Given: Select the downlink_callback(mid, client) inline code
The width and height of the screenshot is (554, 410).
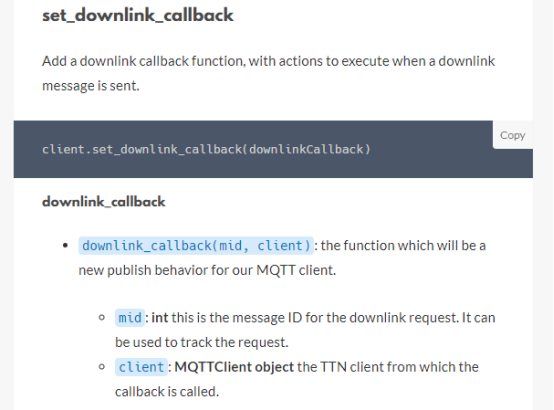Looking at the screenshot, I should click(x=196, y=246).
